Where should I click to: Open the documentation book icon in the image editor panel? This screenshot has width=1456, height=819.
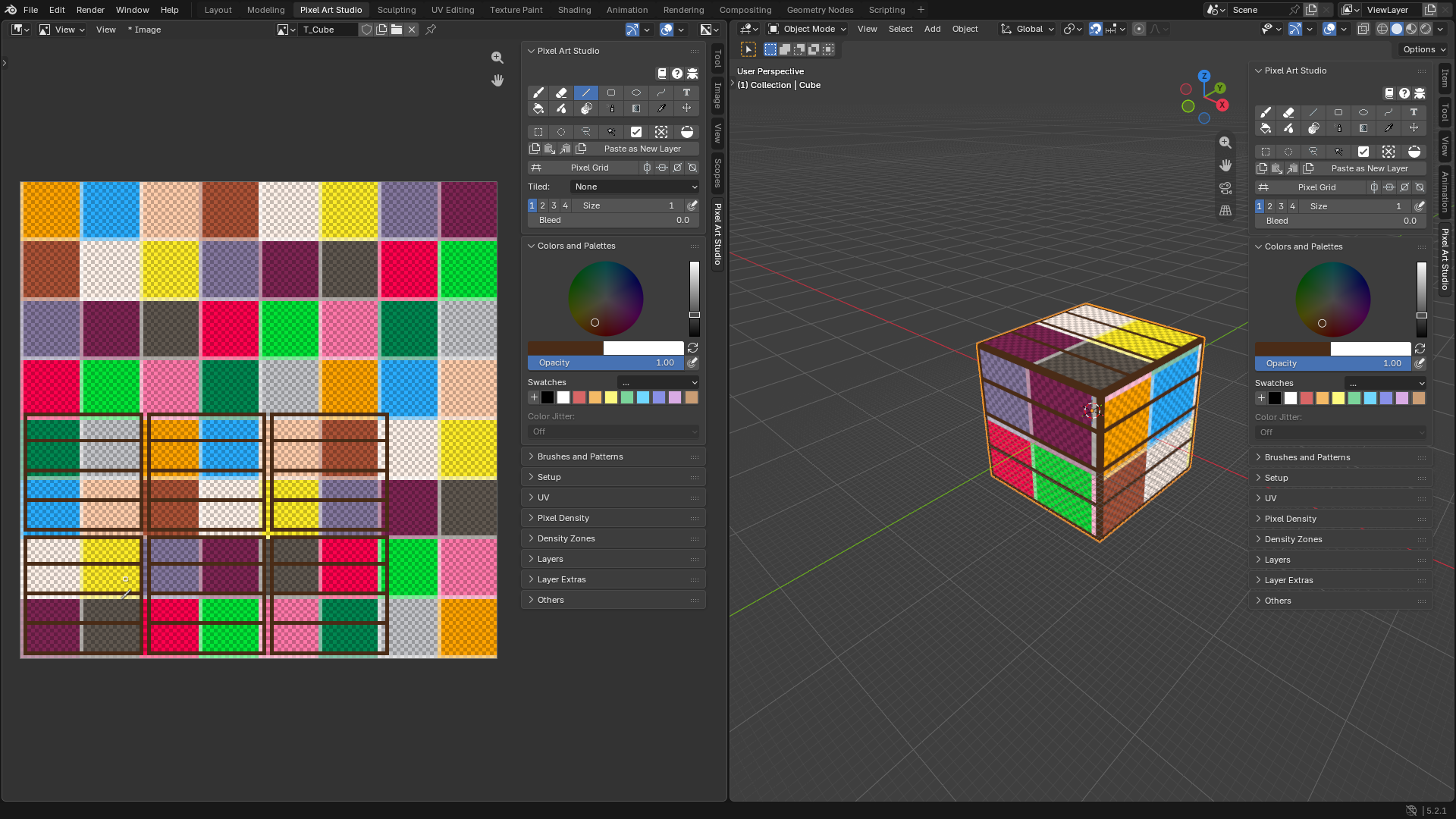[661, 74]
